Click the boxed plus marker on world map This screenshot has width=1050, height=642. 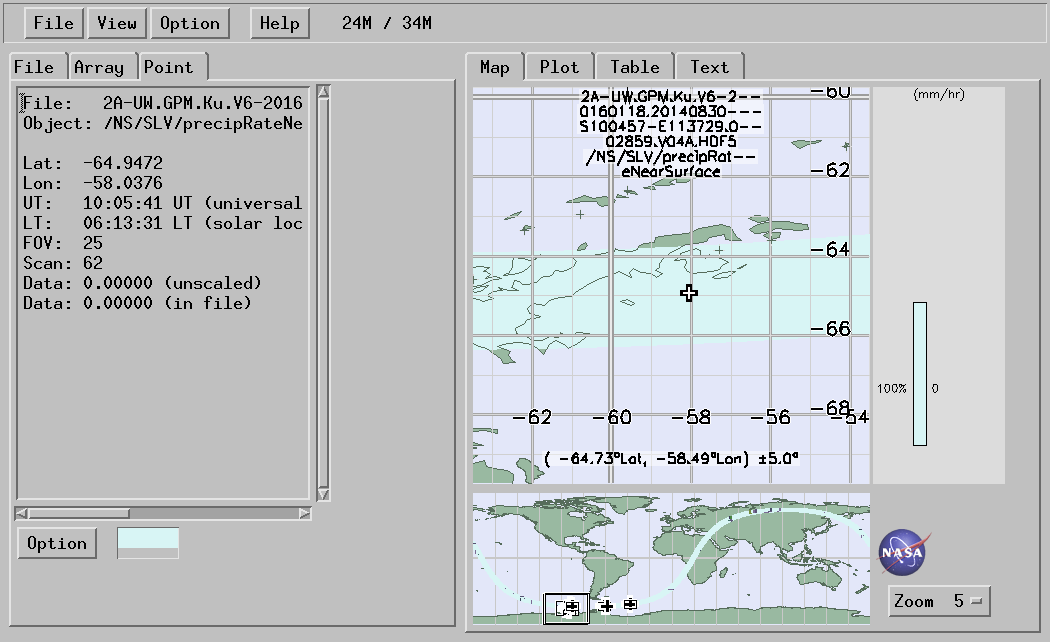coord(630,605)
